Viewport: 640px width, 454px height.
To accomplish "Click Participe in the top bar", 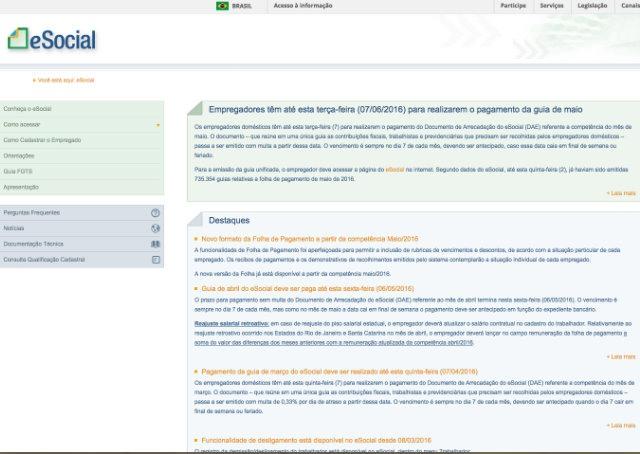I will [513, 6].
